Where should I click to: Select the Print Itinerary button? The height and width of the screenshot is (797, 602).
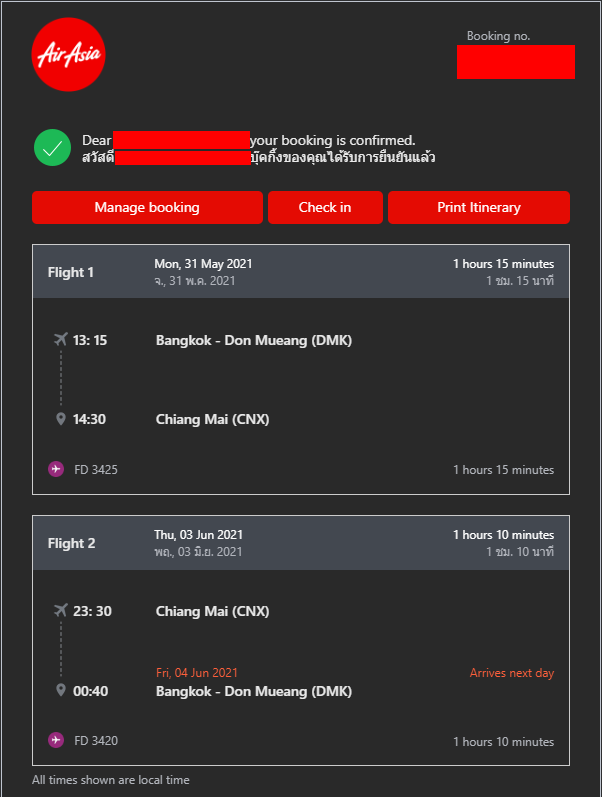pyautogui.click(x=479, y=207)
